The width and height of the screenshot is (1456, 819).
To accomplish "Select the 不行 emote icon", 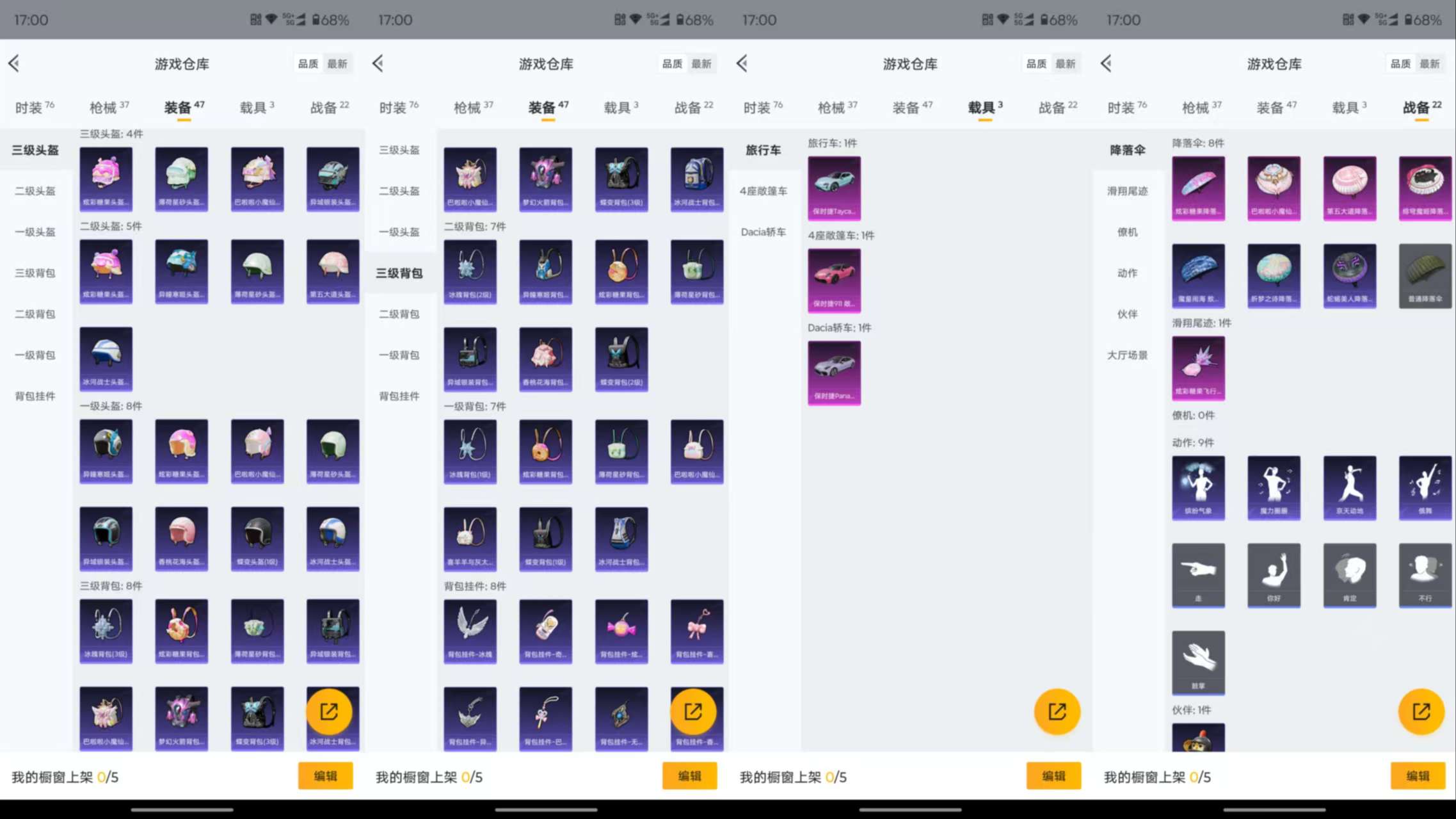I will 1425,575.
